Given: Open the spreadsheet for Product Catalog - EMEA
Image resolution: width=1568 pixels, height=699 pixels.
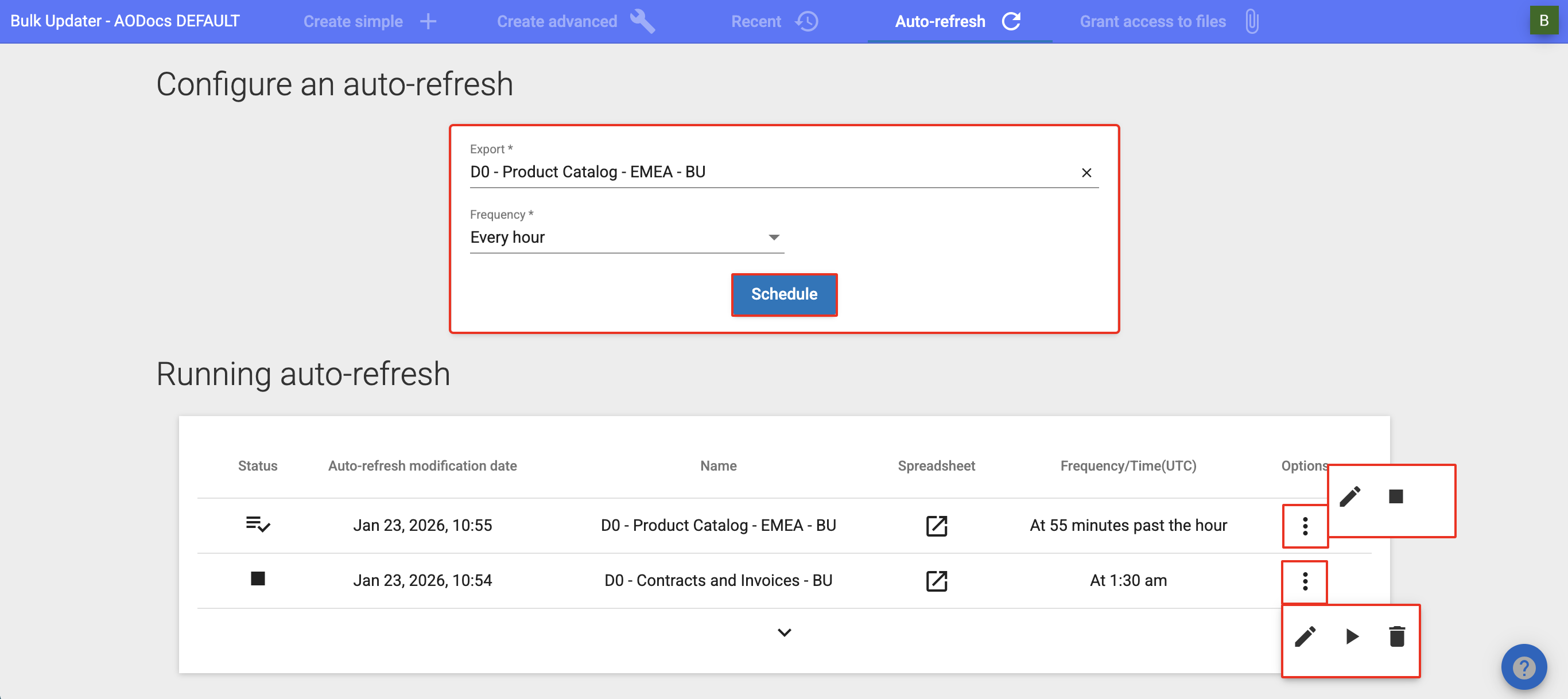Looking at the screenshot, I should pos(936,526).
